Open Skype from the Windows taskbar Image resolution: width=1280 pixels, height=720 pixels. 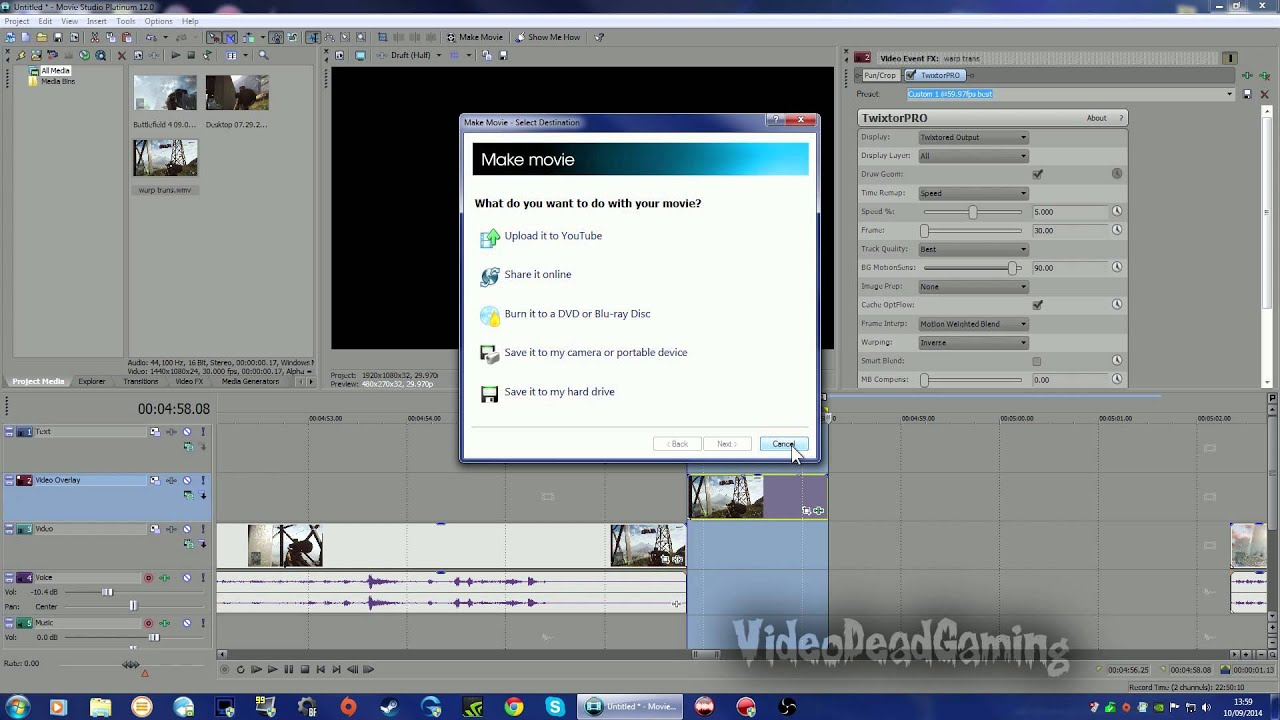(x=555, y=707)
